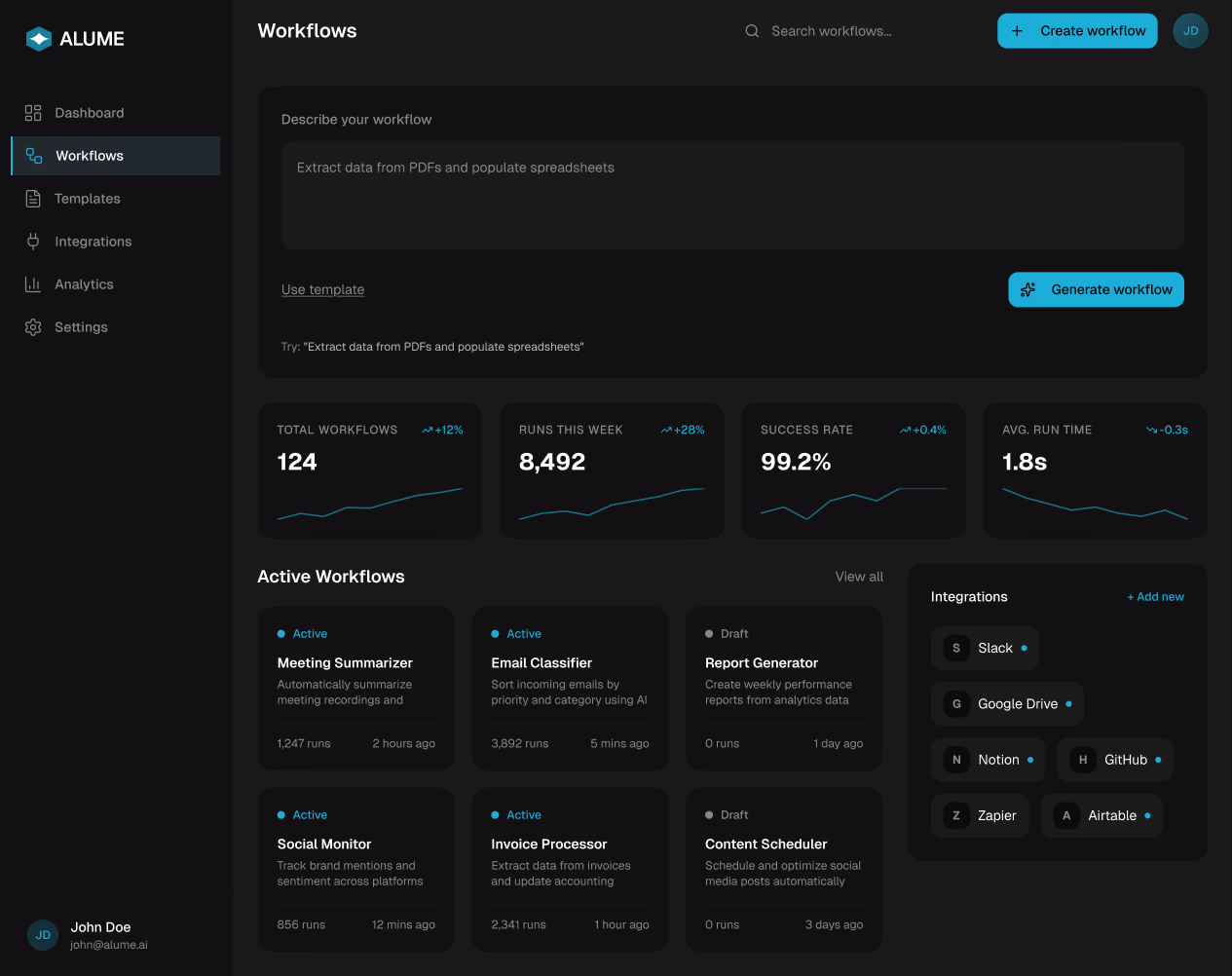Click the Active status on Meeting Summarizer

(x=302, y=634)
